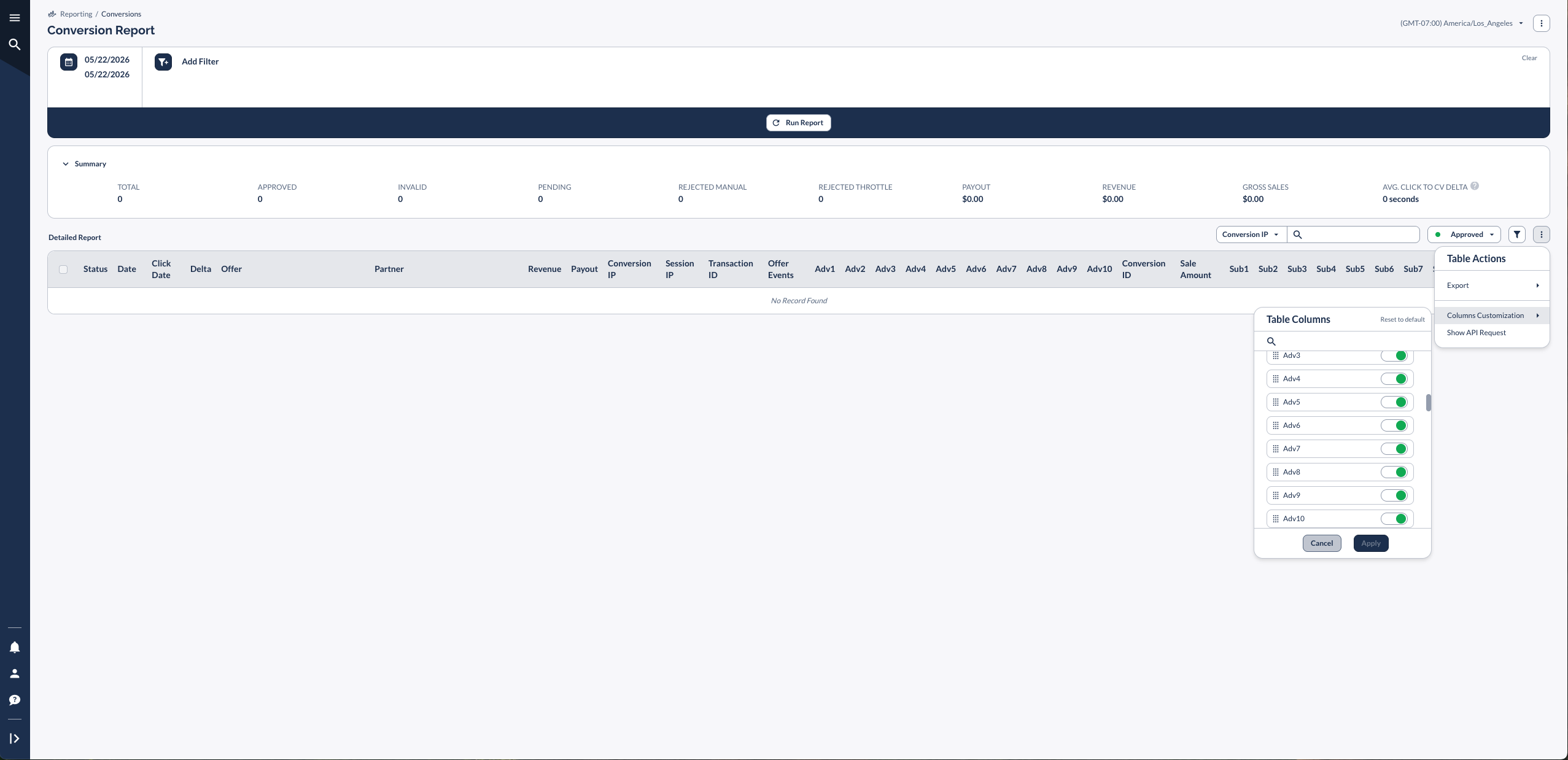Open the Table Actions three-dot menu
The image size is (1568, 760).
pyautogui.click(x=1541, y=235)
